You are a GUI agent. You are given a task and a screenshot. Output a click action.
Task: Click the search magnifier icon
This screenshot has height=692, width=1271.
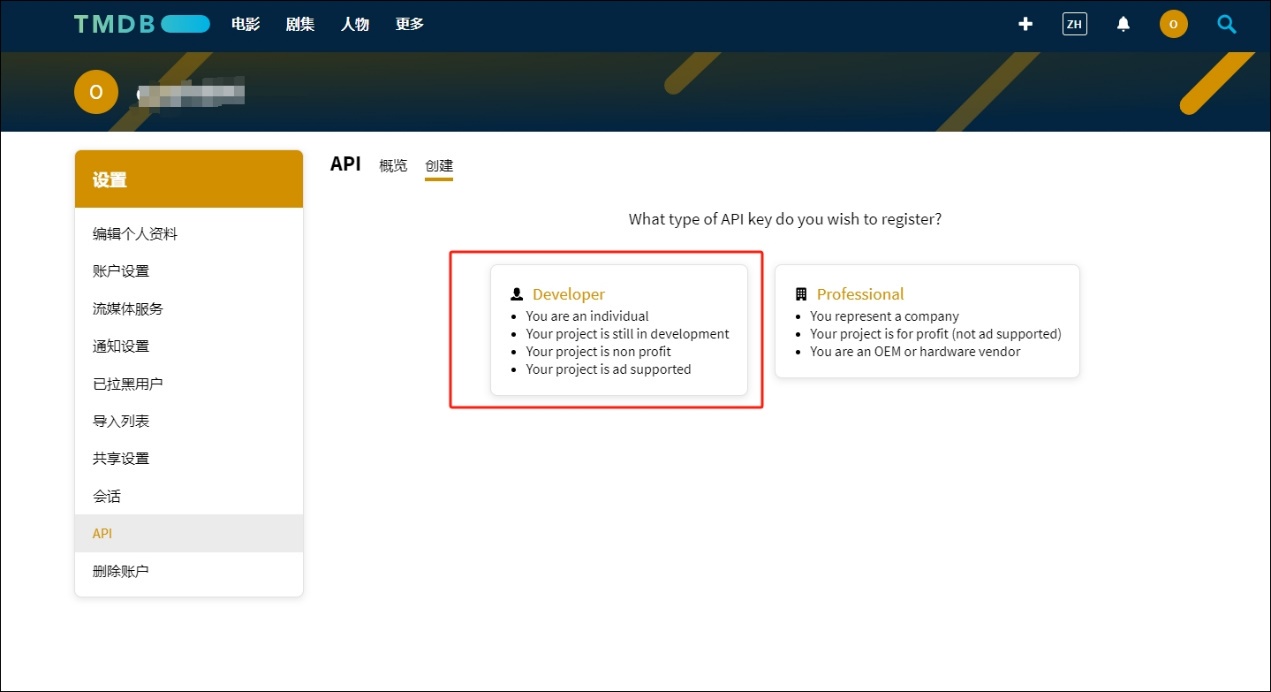[1226, 24]
